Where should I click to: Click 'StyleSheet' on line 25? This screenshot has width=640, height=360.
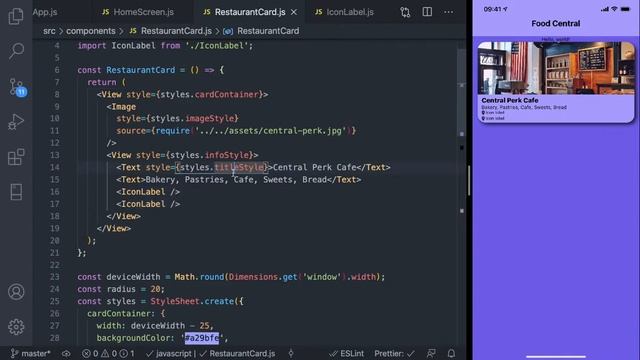coord(175,301)
